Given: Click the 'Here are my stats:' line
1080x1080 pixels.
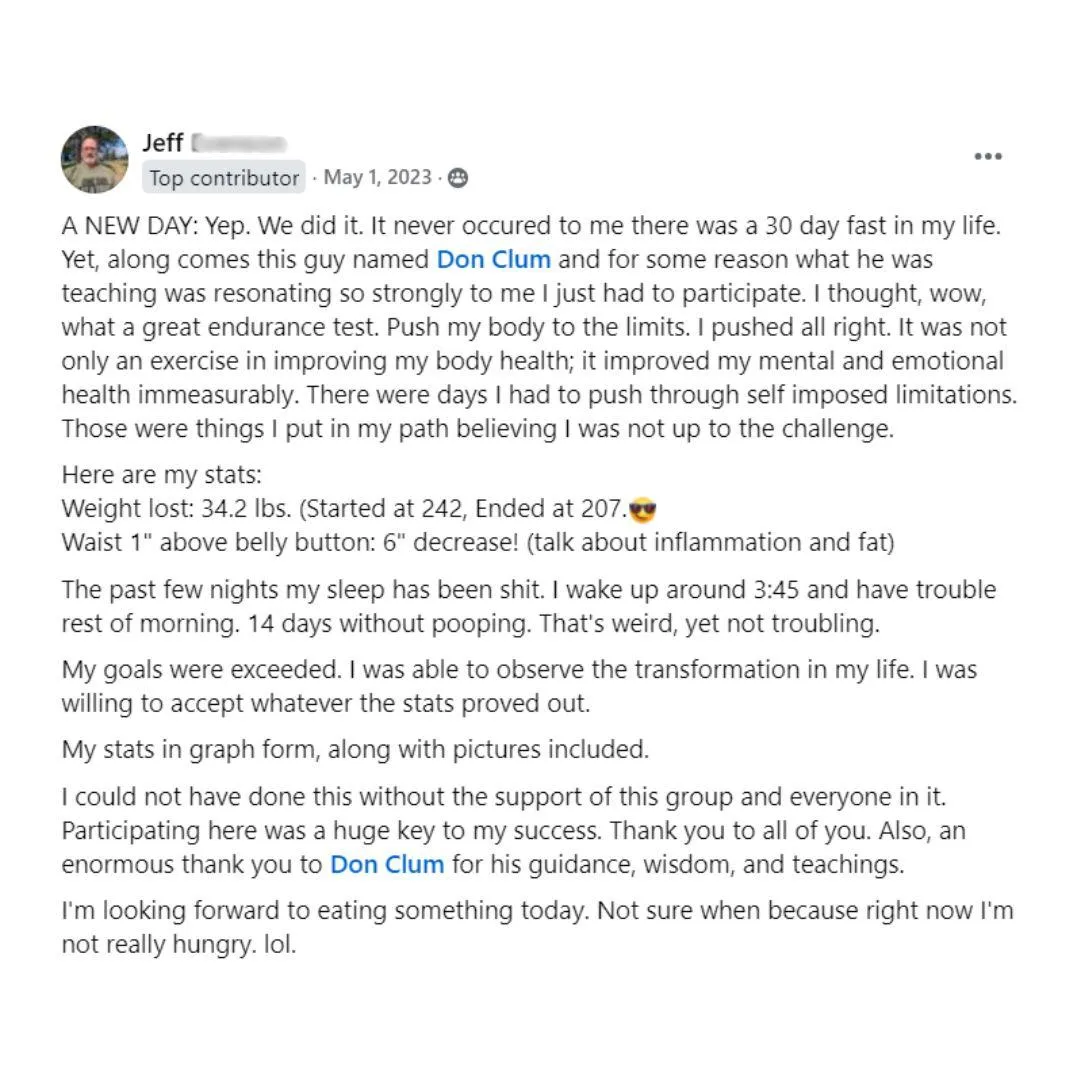Looking at the screenshot, I should [x=162, y=475].
